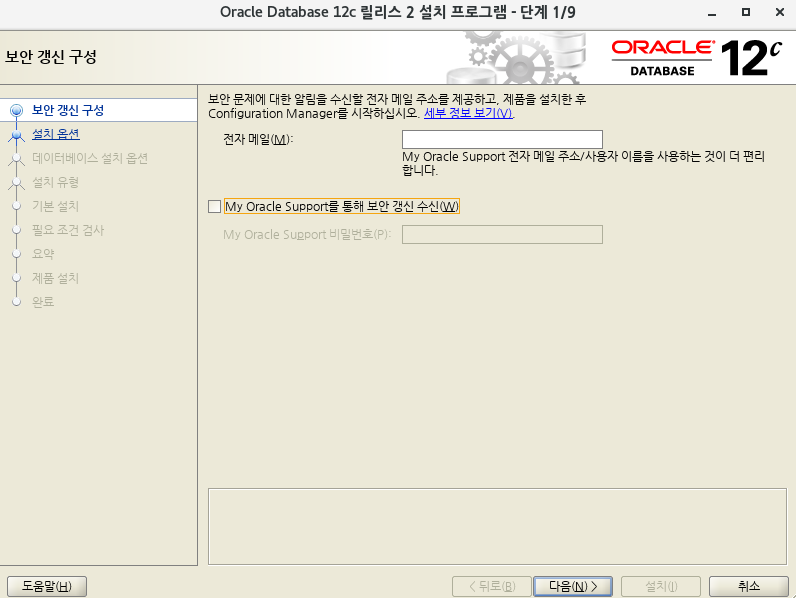The width and height of the screenshot is (796, 598).
Task: Click the 필요 조건 검사 step node icon
Action: tap(16, 229)
